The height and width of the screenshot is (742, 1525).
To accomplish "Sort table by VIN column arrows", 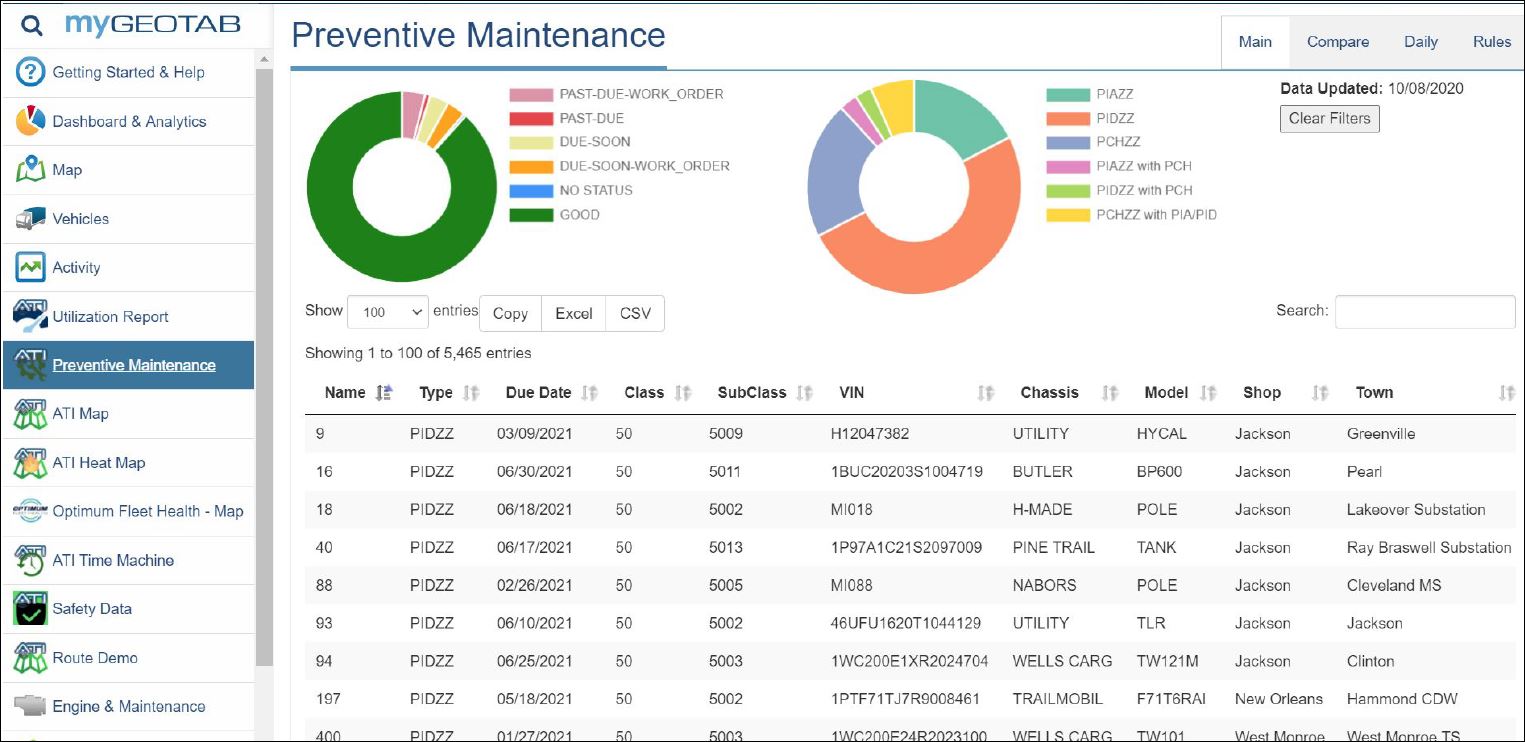I will (985, 393).
